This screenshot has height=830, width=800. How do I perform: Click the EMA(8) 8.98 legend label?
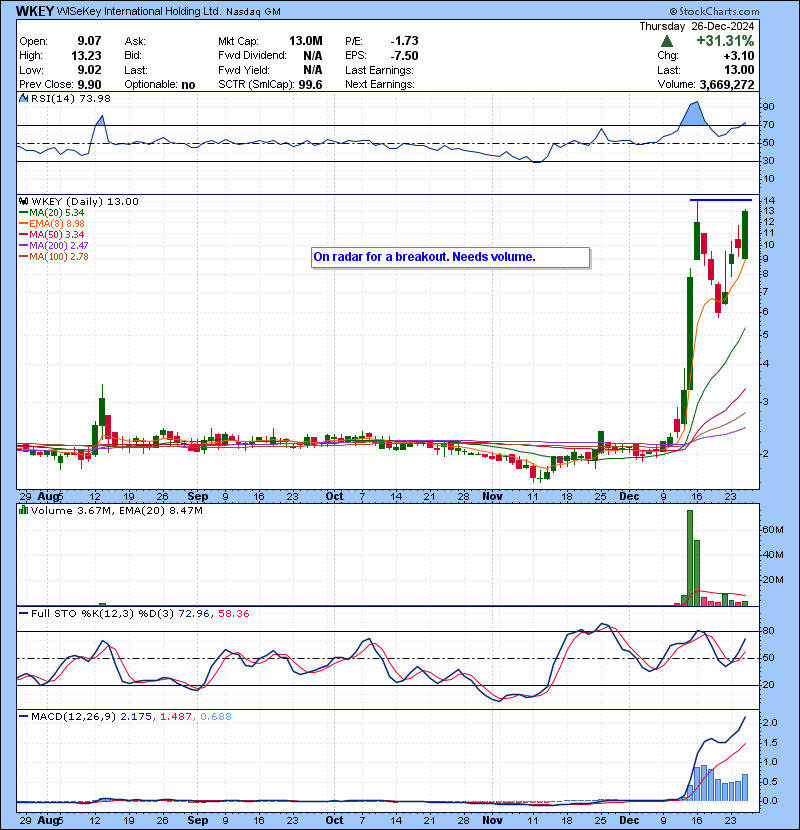(x=51, y=223)
